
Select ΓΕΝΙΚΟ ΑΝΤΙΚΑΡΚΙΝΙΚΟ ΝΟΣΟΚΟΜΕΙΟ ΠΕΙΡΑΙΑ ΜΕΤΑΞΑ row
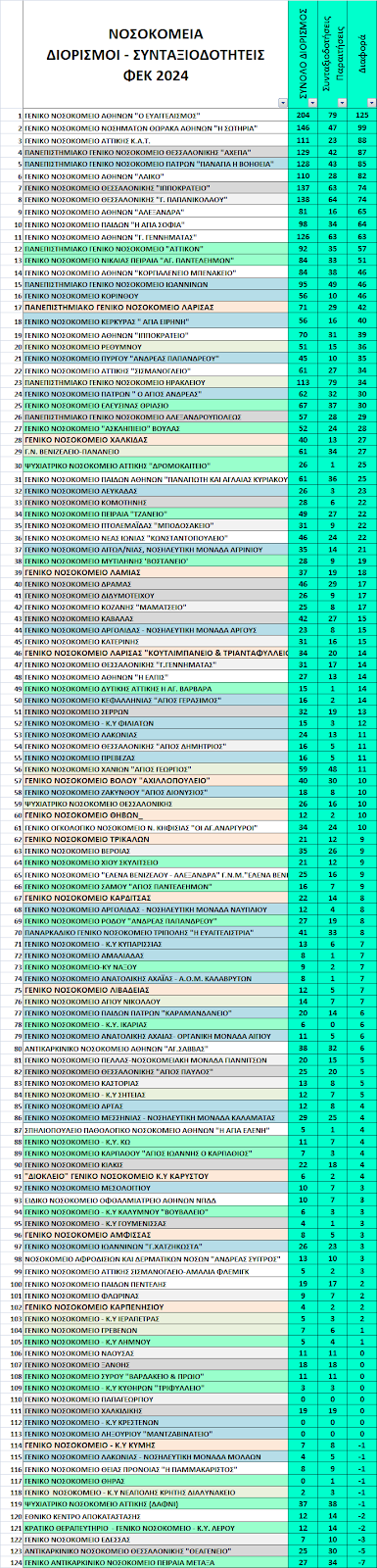[188, 1563]
